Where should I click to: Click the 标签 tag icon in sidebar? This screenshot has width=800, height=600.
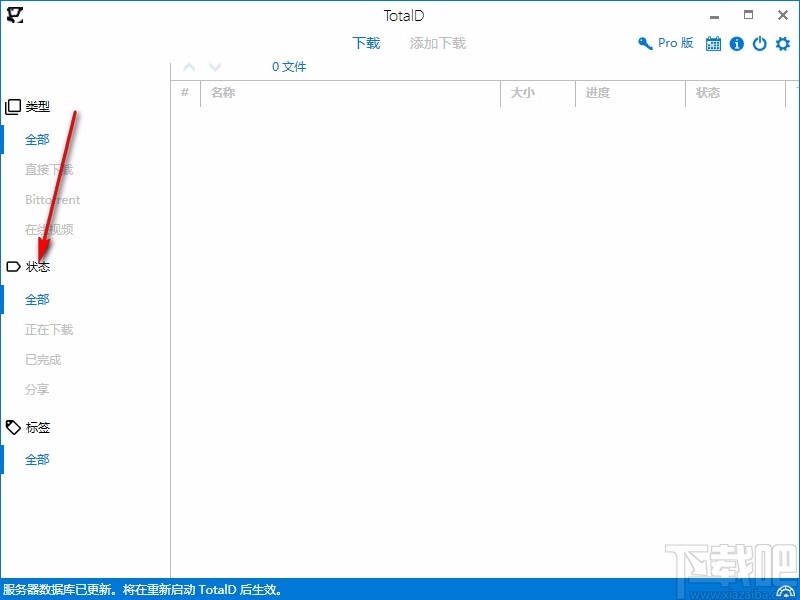[13, 427]
